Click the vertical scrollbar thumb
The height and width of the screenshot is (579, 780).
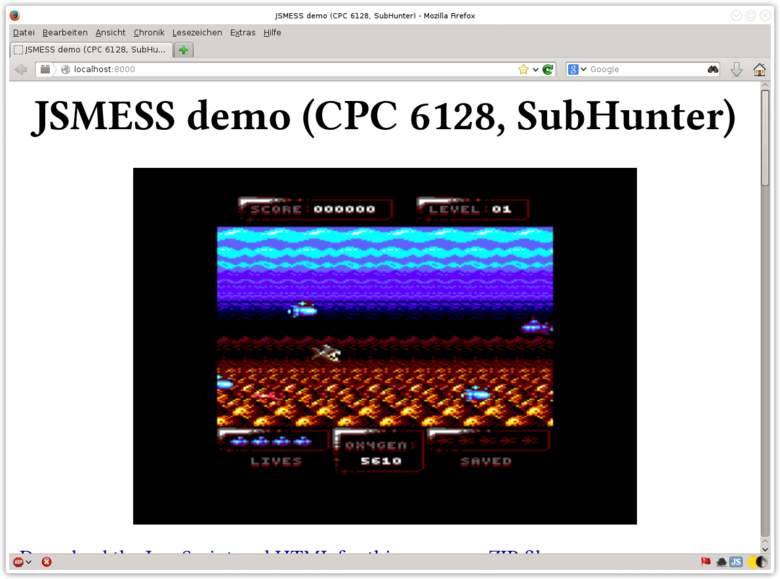click(765, 138)
